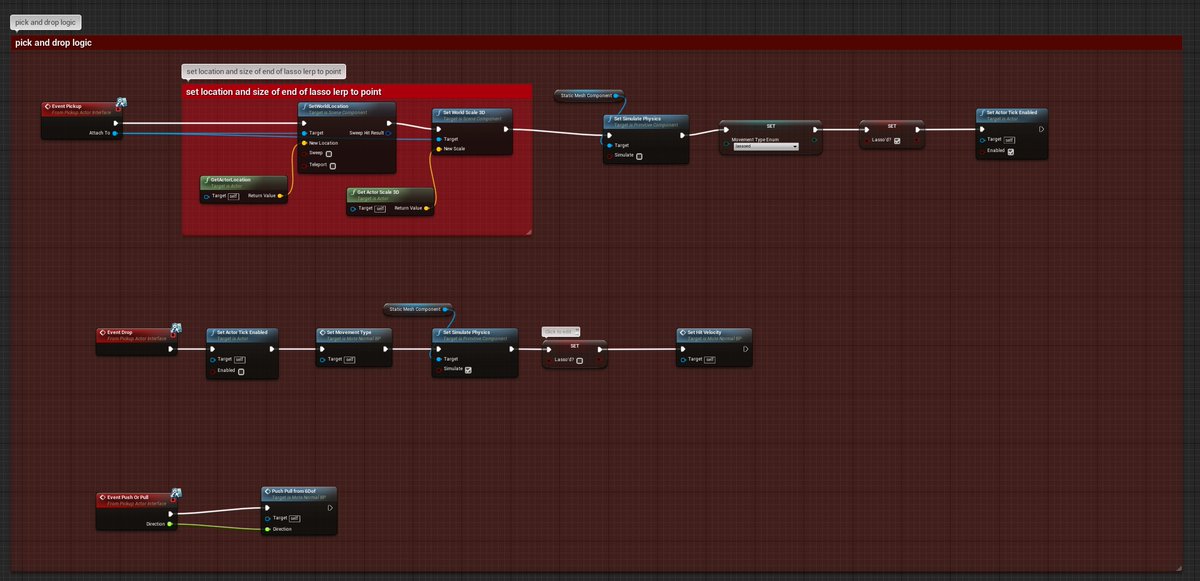
Task: Click exec input pin on Lasso'd SET node in pickup chain
Action: (867, 129)
